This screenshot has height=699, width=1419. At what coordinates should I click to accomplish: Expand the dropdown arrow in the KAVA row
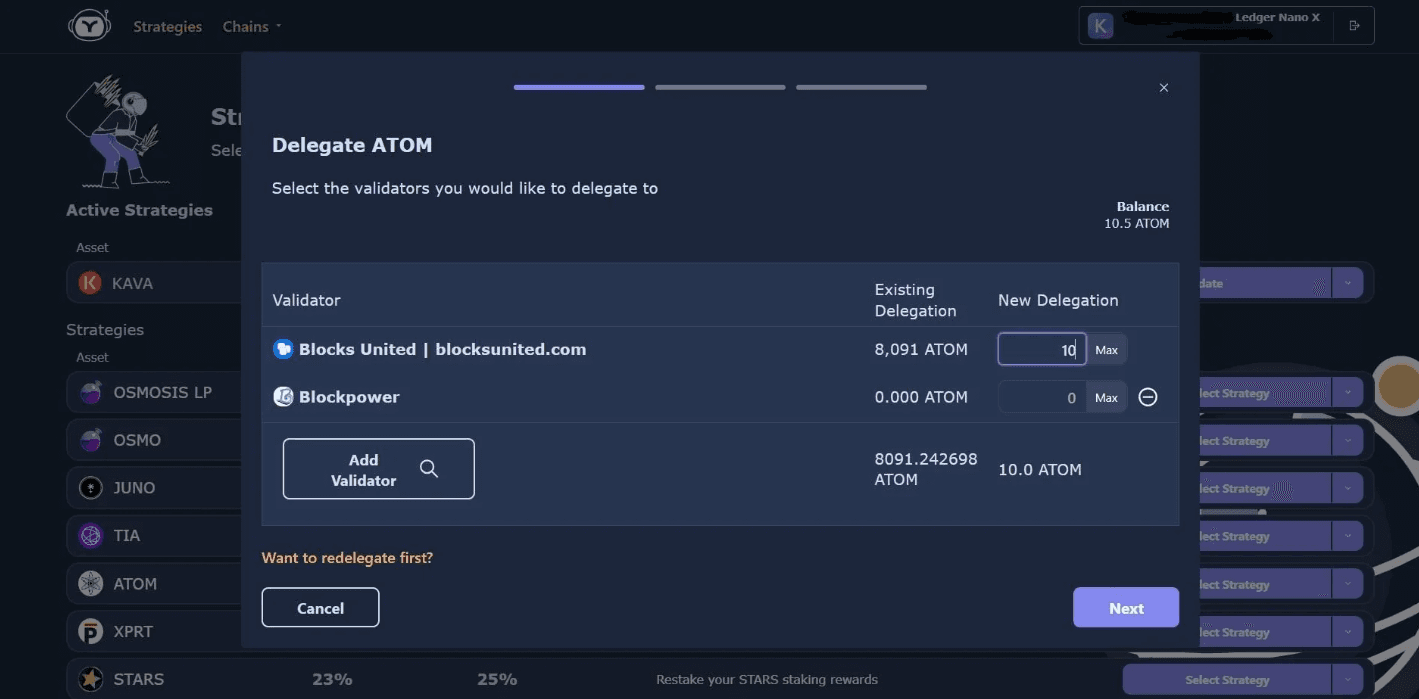[1348, 283]
